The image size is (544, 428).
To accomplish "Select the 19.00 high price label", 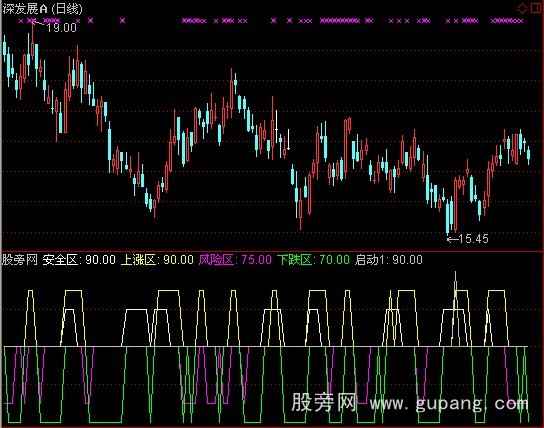I will coord(61,28).
